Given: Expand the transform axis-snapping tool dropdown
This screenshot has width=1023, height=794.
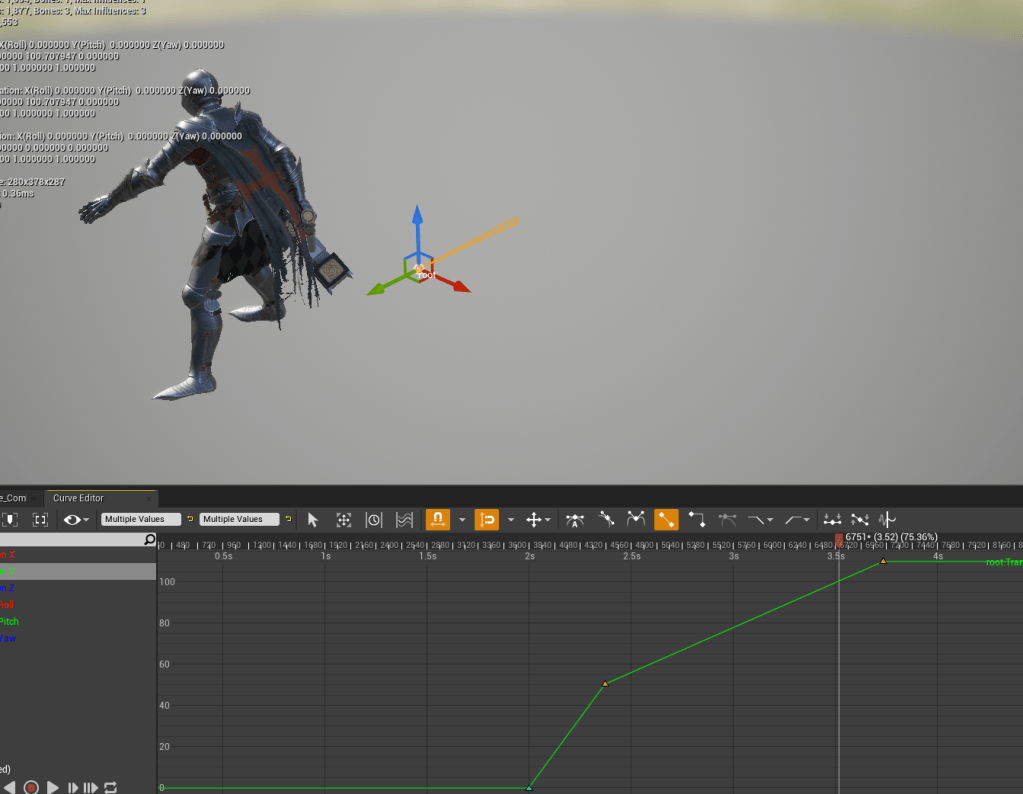Looking at the screenshot, I should pos(538,520).
